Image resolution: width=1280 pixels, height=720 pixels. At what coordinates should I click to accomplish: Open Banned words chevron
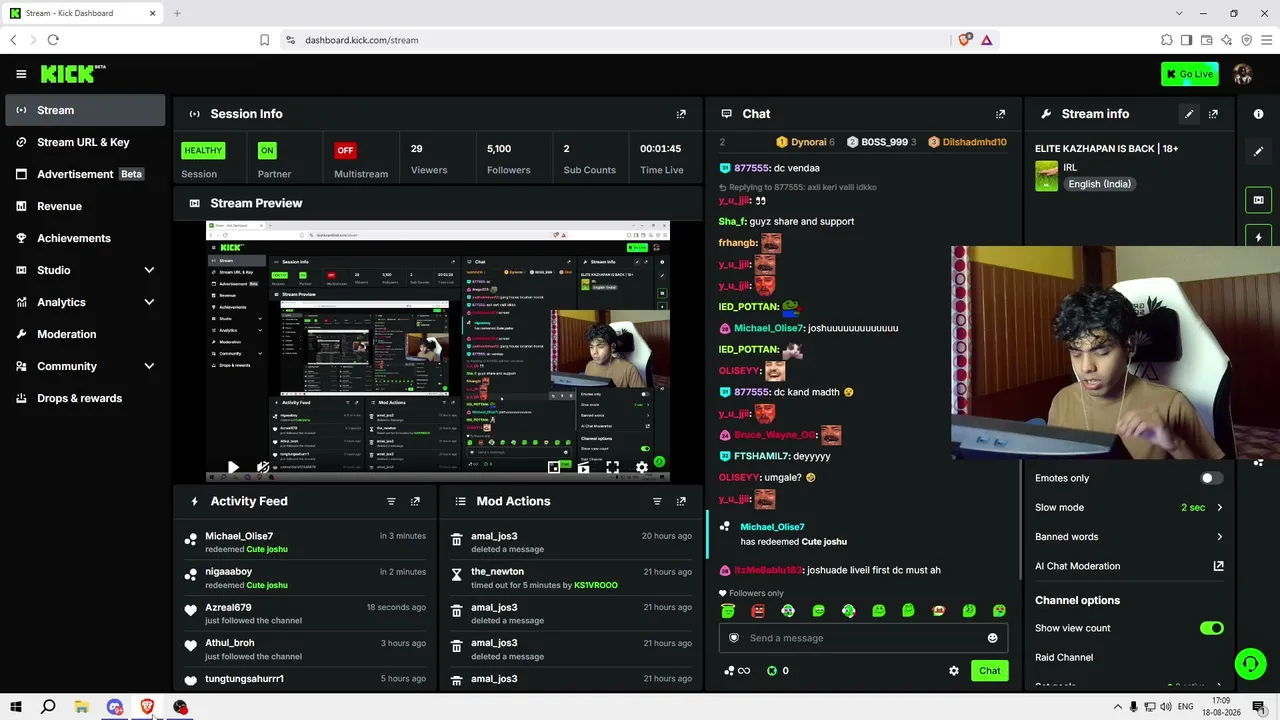[1219, 537]
